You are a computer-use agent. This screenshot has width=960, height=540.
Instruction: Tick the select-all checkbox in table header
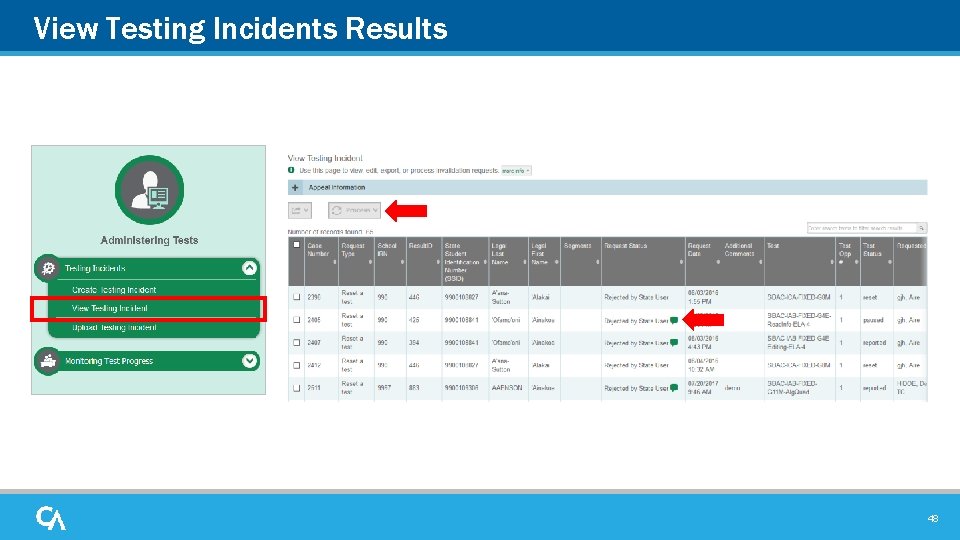point(297,245)
